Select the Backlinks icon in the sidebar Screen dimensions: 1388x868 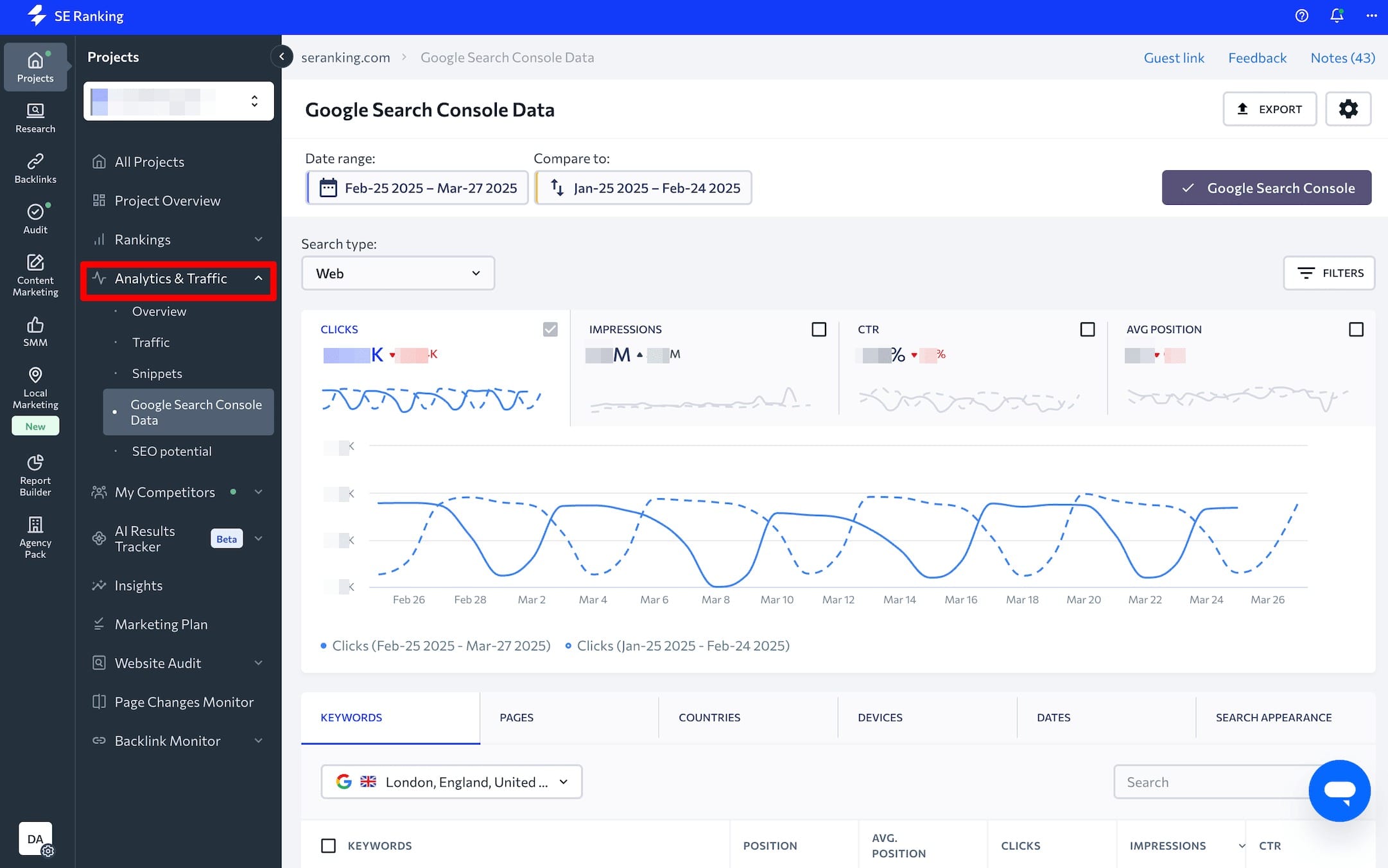coord(35,167)
